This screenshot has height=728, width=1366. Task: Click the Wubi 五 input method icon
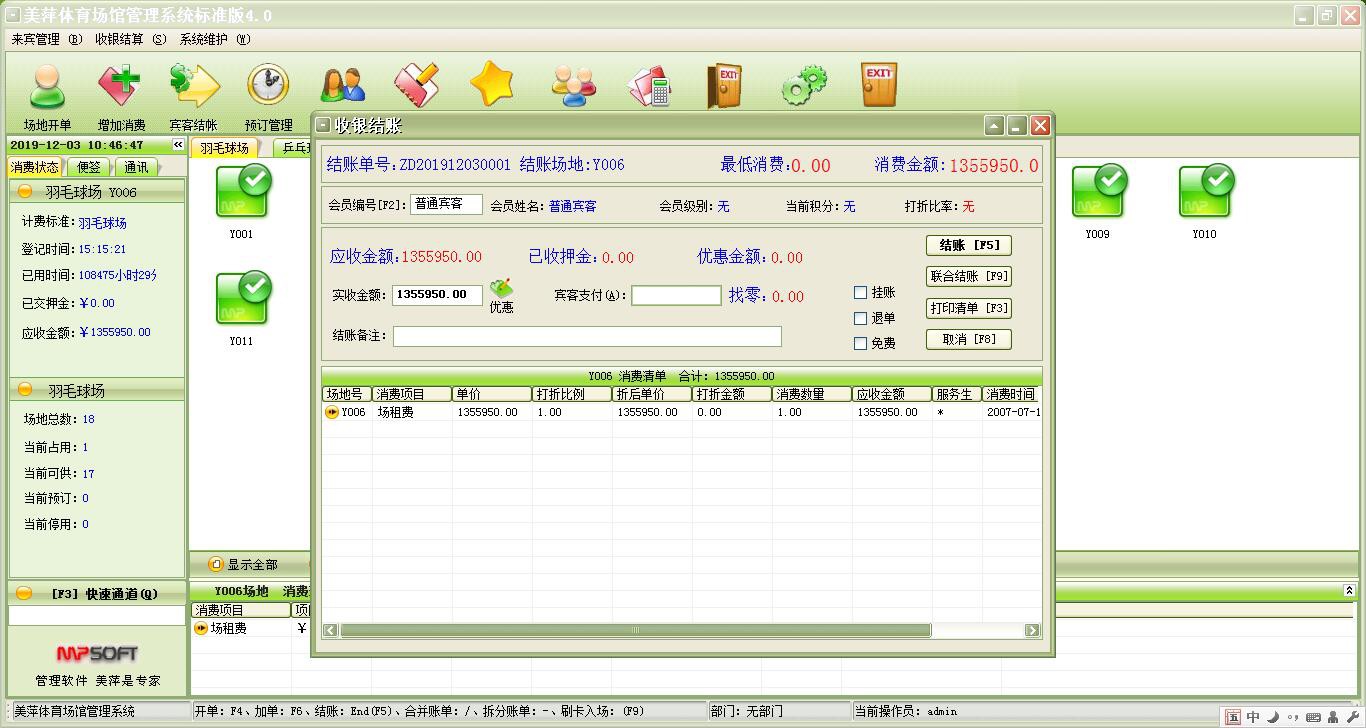coord(1233,717)
